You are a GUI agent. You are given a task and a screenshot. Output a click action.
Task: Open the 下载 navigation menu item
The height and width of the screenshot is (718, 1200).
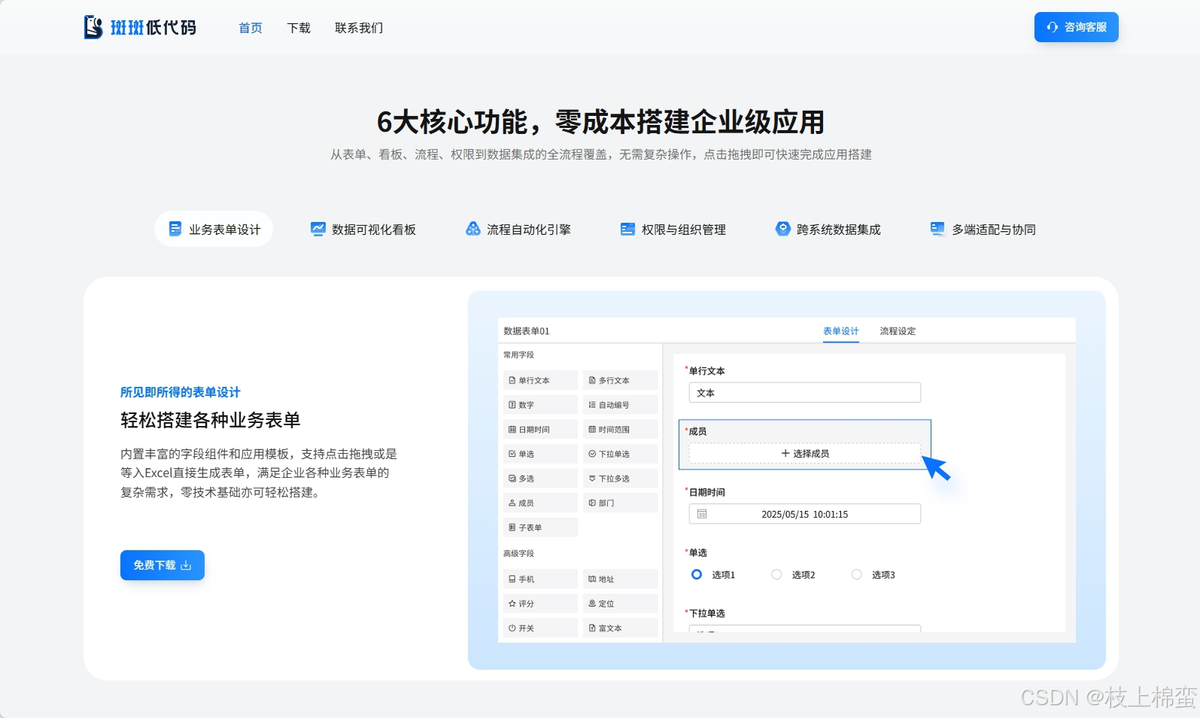pos(299,28)
